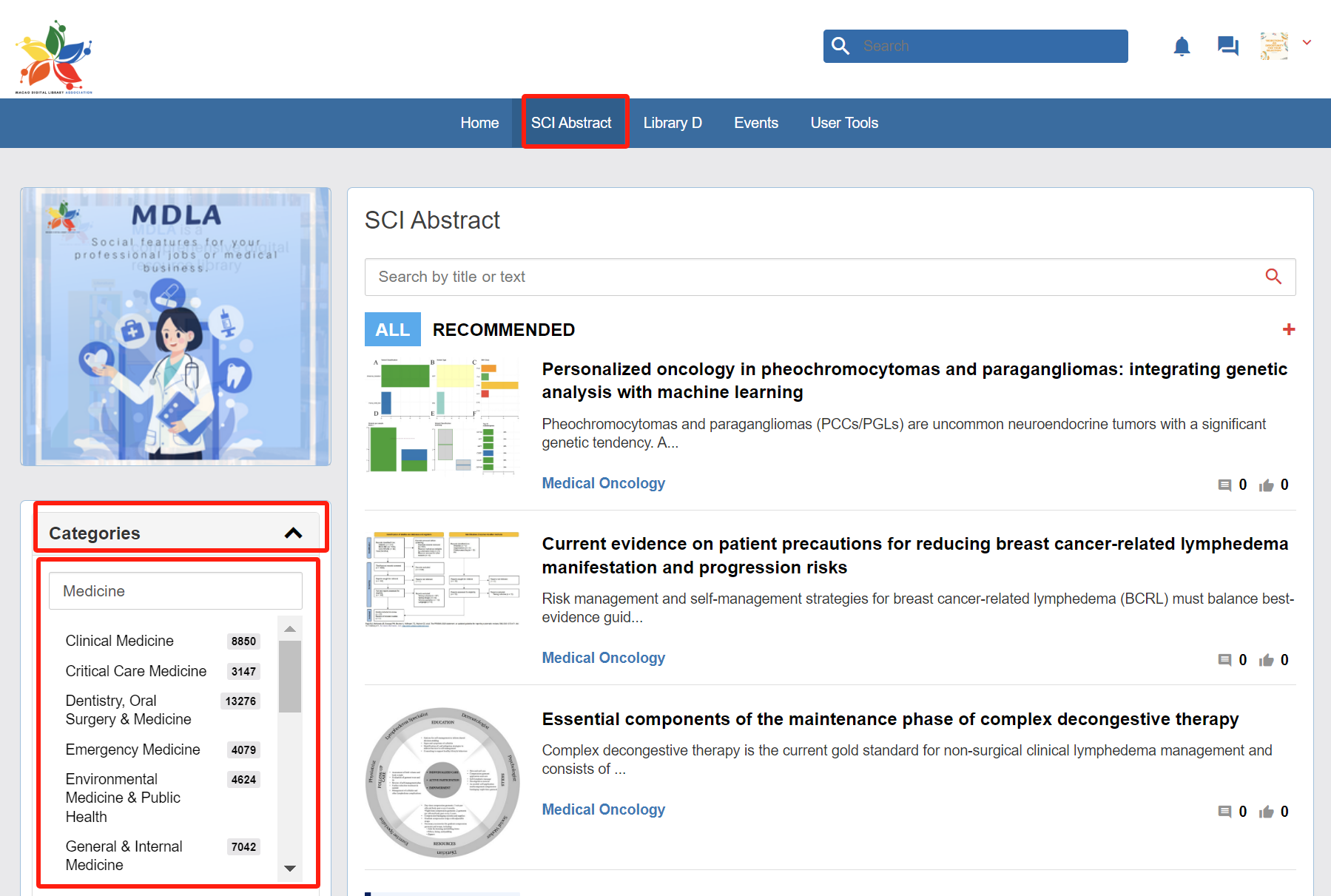Click the Medicine category filter field
The height and width of the screenshot is (896, 1331).
pyautogui.click(x=175, y=591)
